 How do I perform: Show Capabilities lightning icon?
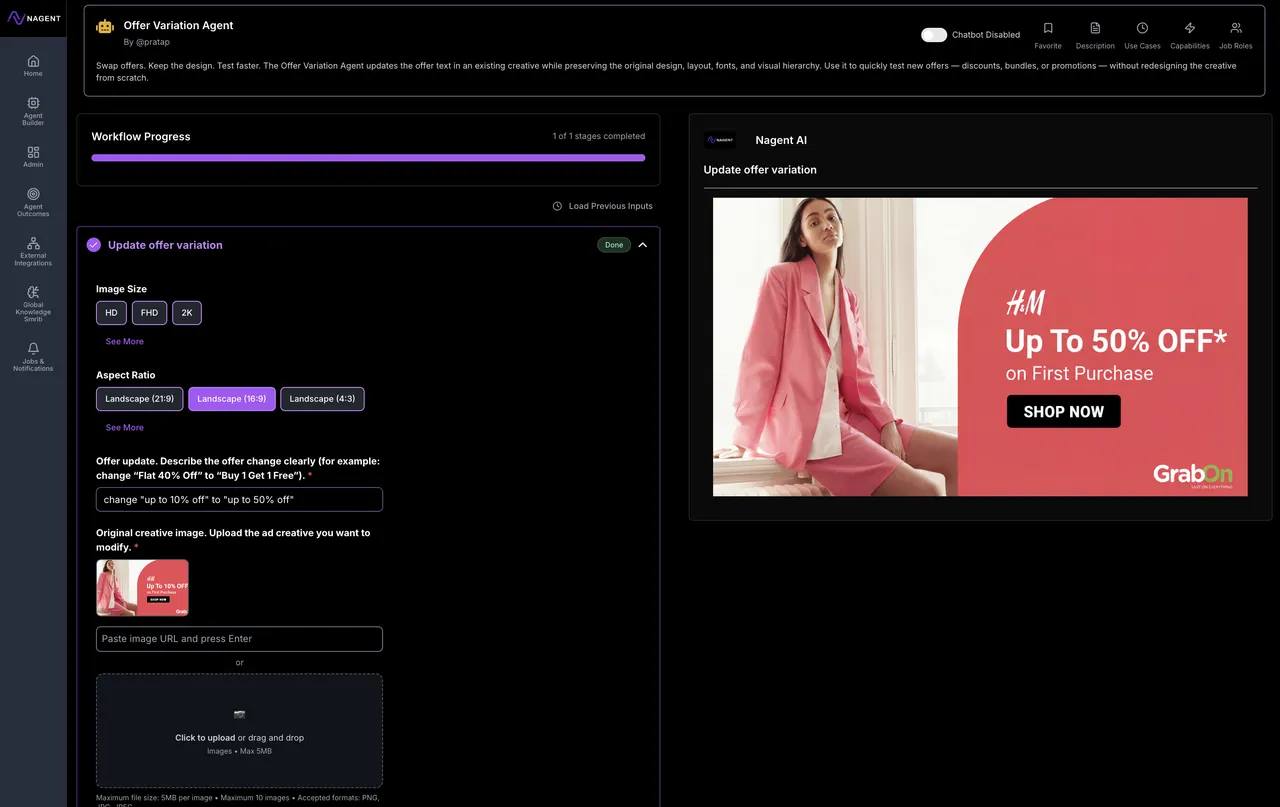click(x=1189, y=28)
